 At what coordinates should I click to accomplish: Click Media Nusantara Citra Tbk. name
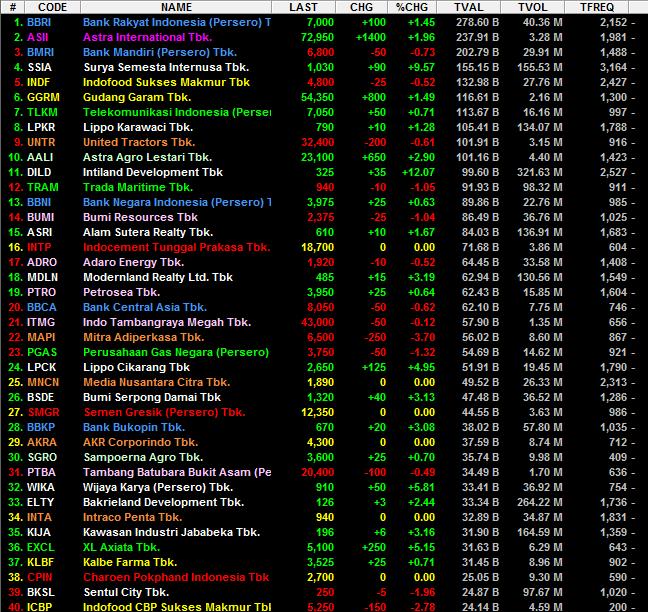coord(157,382)
